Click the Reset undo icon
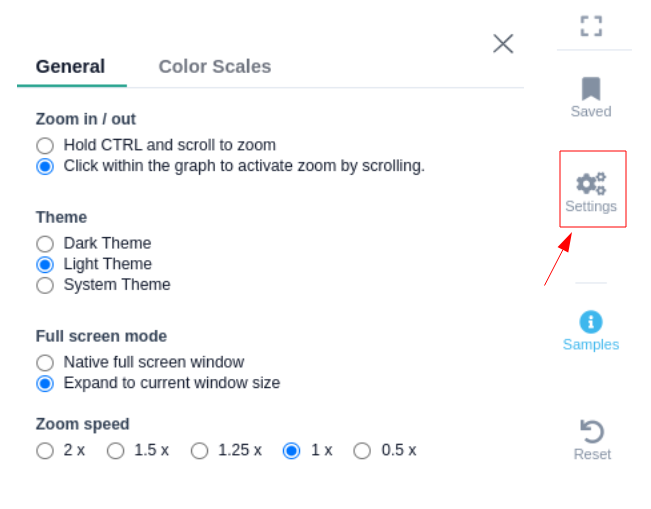651x509 pixels. coord(592,432)
